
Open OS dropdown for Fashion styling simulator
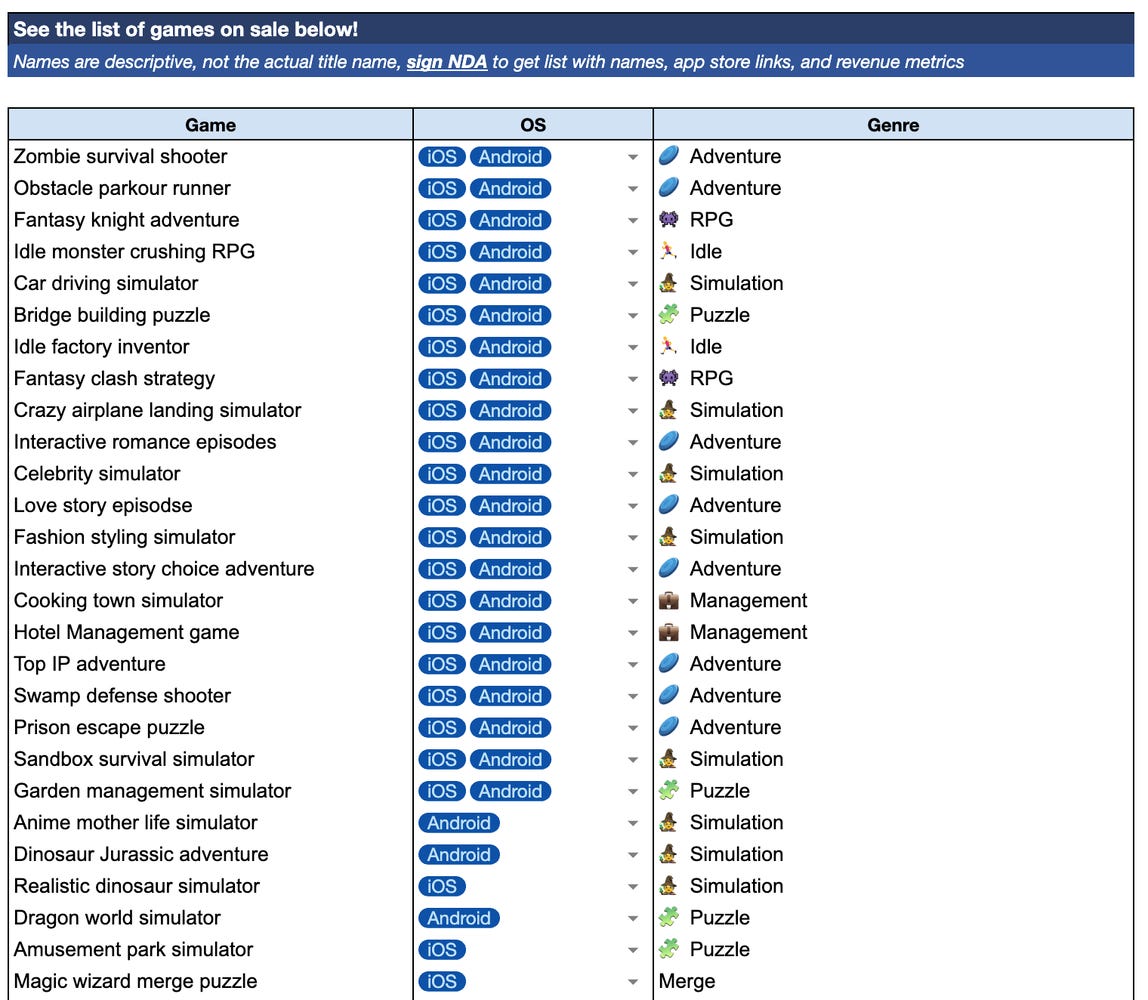(x=633, y=538)
